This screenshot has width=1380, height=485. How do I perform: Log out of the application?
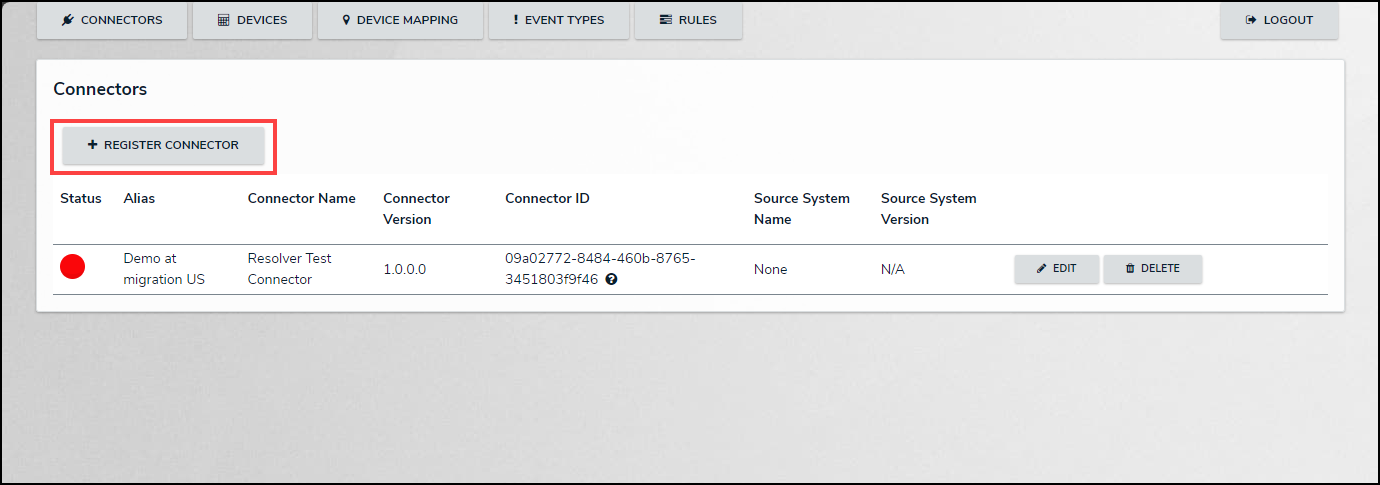point(1279,20)
